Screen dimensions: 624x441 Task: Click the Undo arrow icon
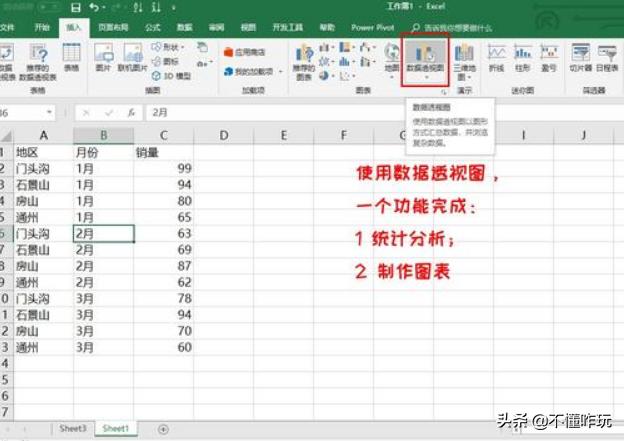tap(94, 7)
